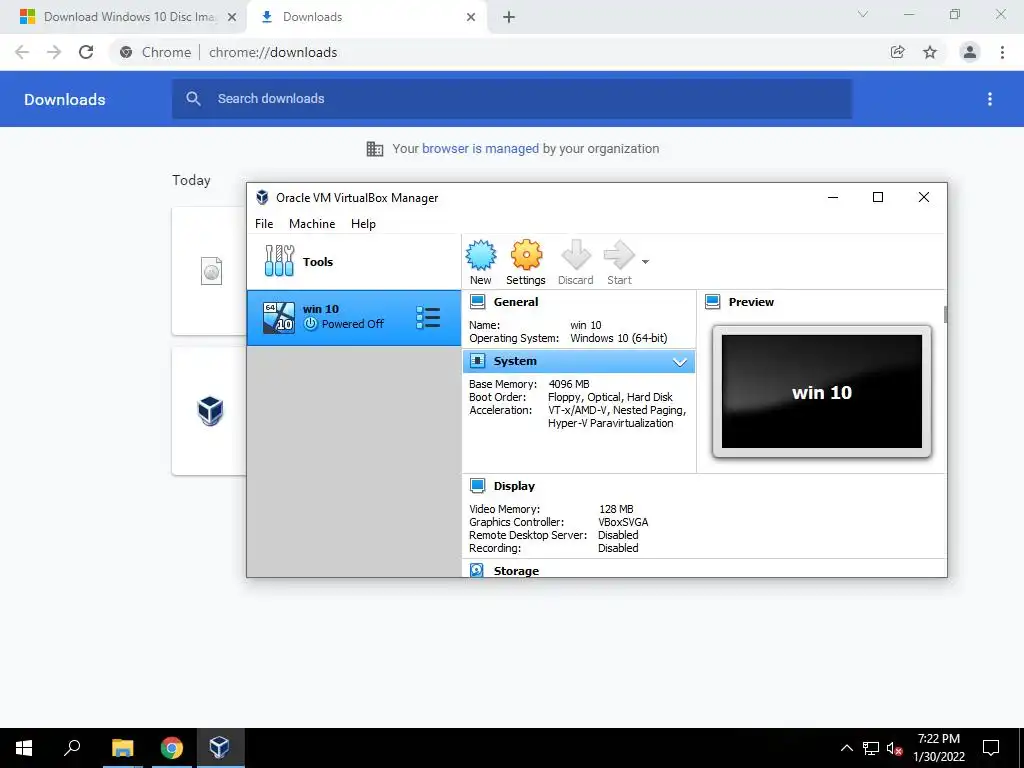The image size is (1024, 768).
Task: Click the VirtualBox details pane scrollbar
Action: 945,314
